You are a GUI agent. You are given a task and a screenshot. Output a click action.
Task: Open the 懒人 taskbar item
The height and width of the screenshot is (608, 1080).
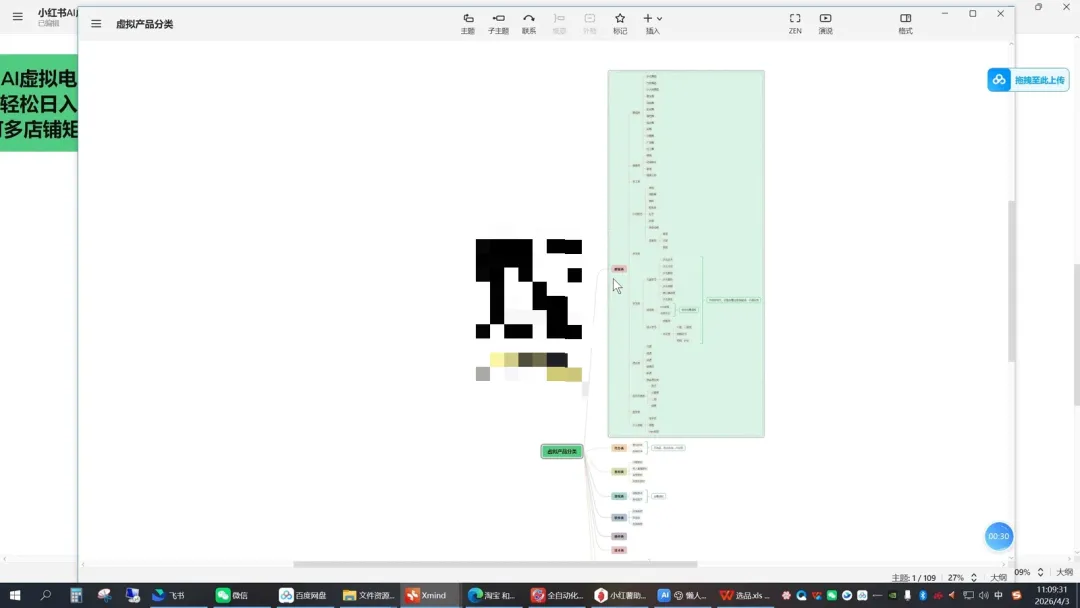pos(683,595)
